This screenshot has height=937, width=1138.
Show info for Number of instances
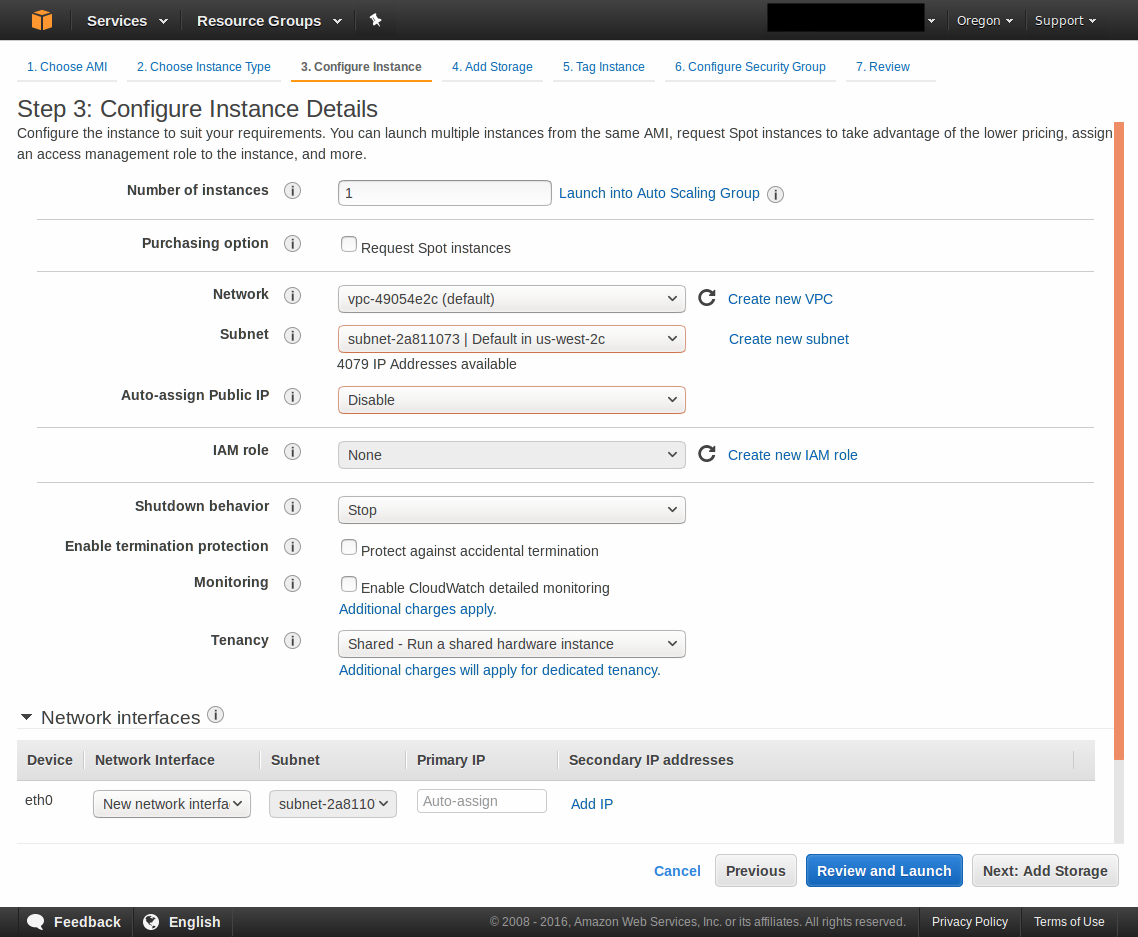(x=292, y=191)
